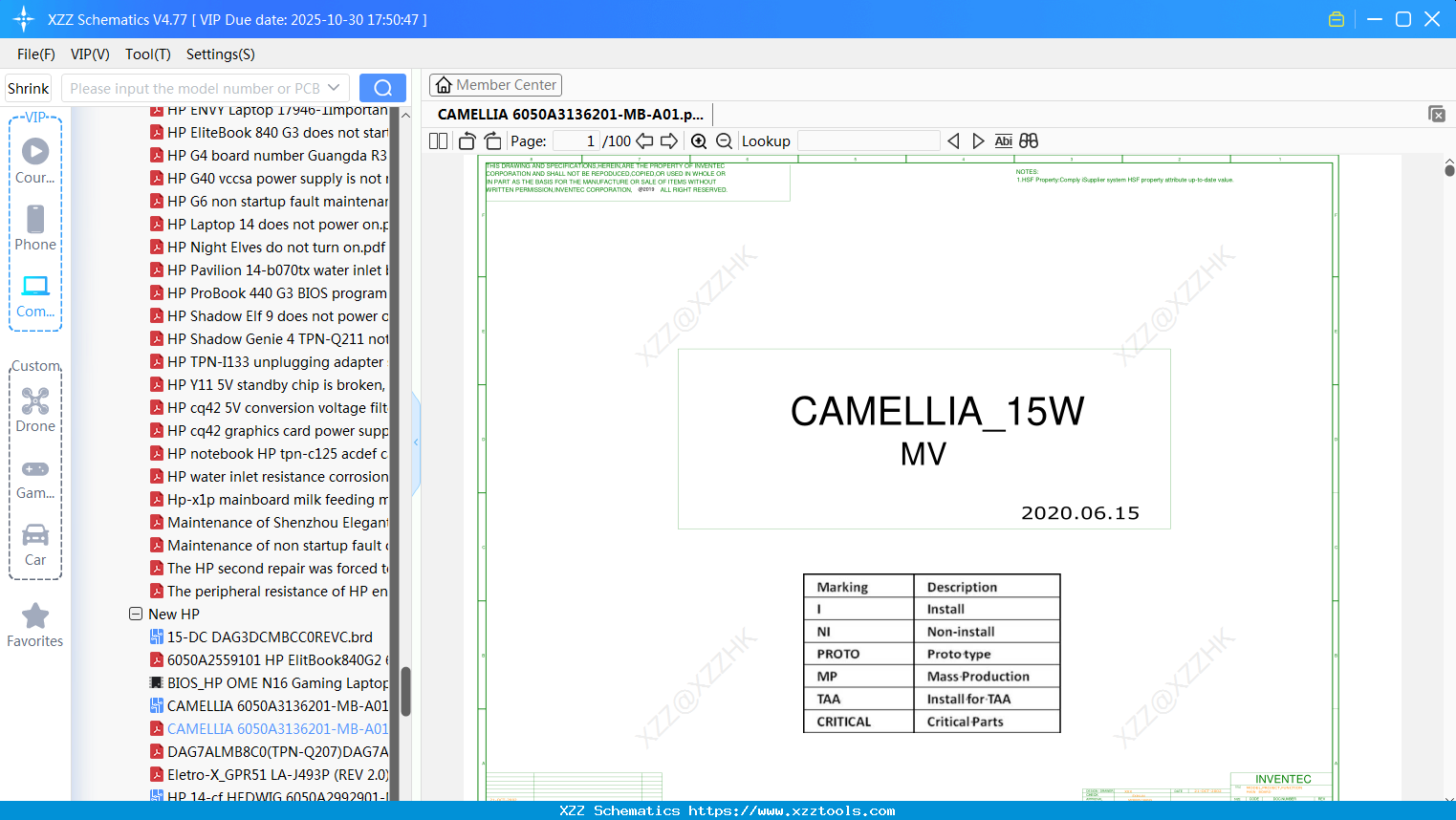Screen dimensions: 1456x820
Task: Open the Tool(T) menu
Action: [x=148, y=54]
